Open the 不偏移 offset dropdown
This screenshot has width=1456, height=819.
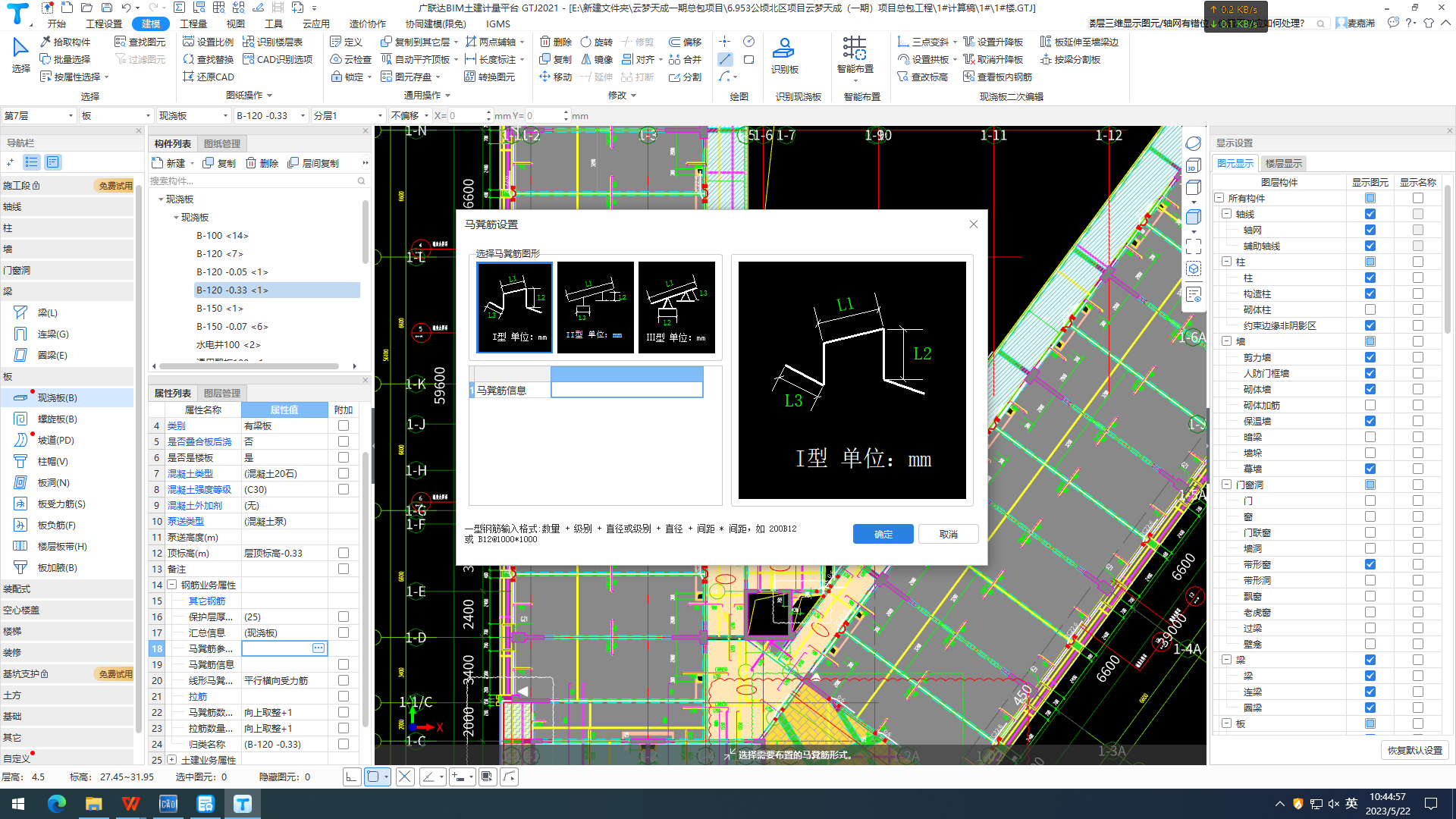409,115
